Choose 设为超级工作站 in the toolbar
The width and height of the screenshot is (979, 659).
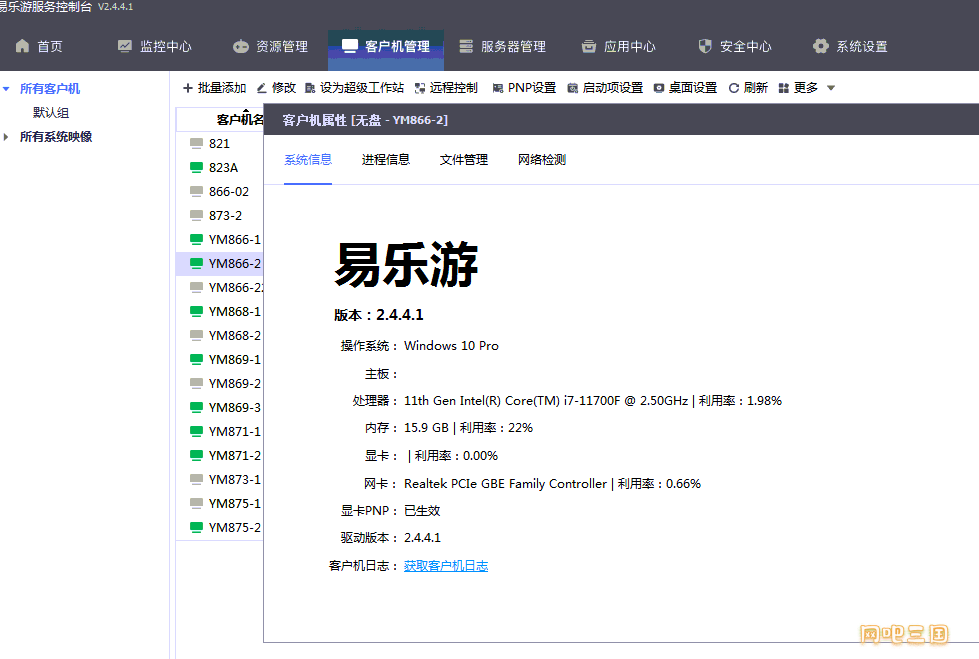(x=355, y=88)
